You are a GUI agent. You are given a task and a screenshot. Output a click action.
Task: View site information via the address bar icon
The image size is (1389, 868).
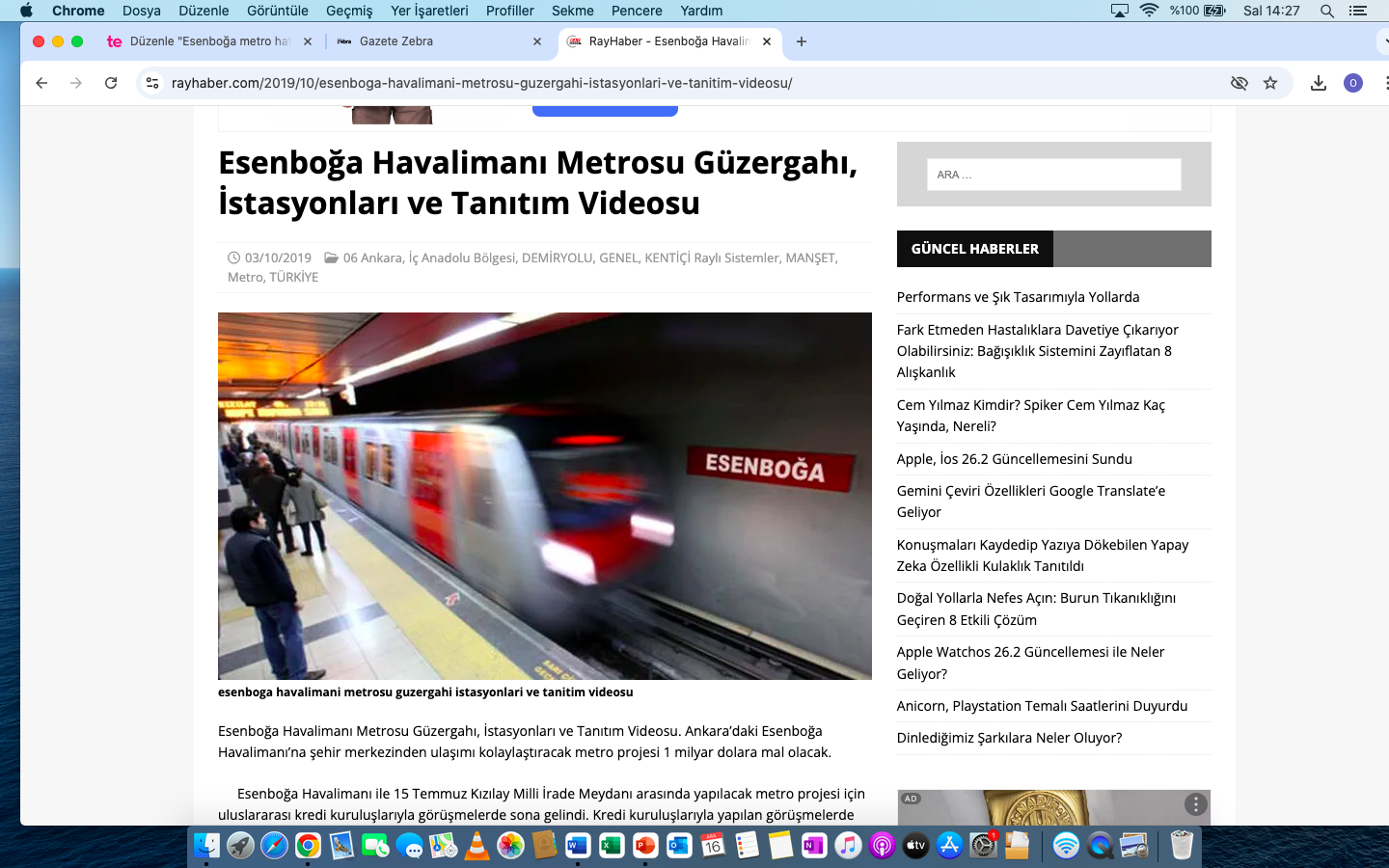coord(151,83)
